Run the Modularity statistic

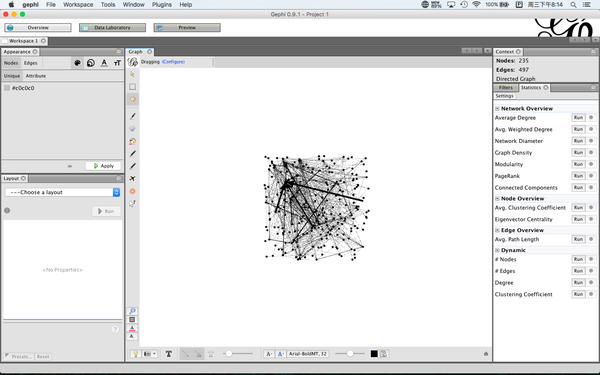point(578,164)
